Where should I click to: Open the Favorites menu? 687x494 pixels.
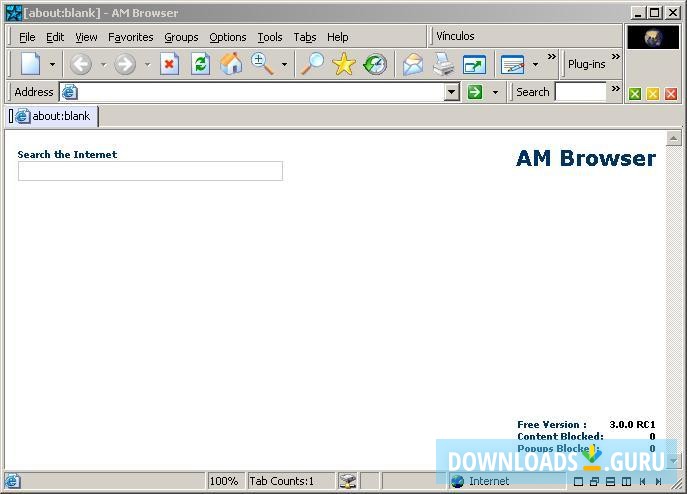[x=131, y=37]
